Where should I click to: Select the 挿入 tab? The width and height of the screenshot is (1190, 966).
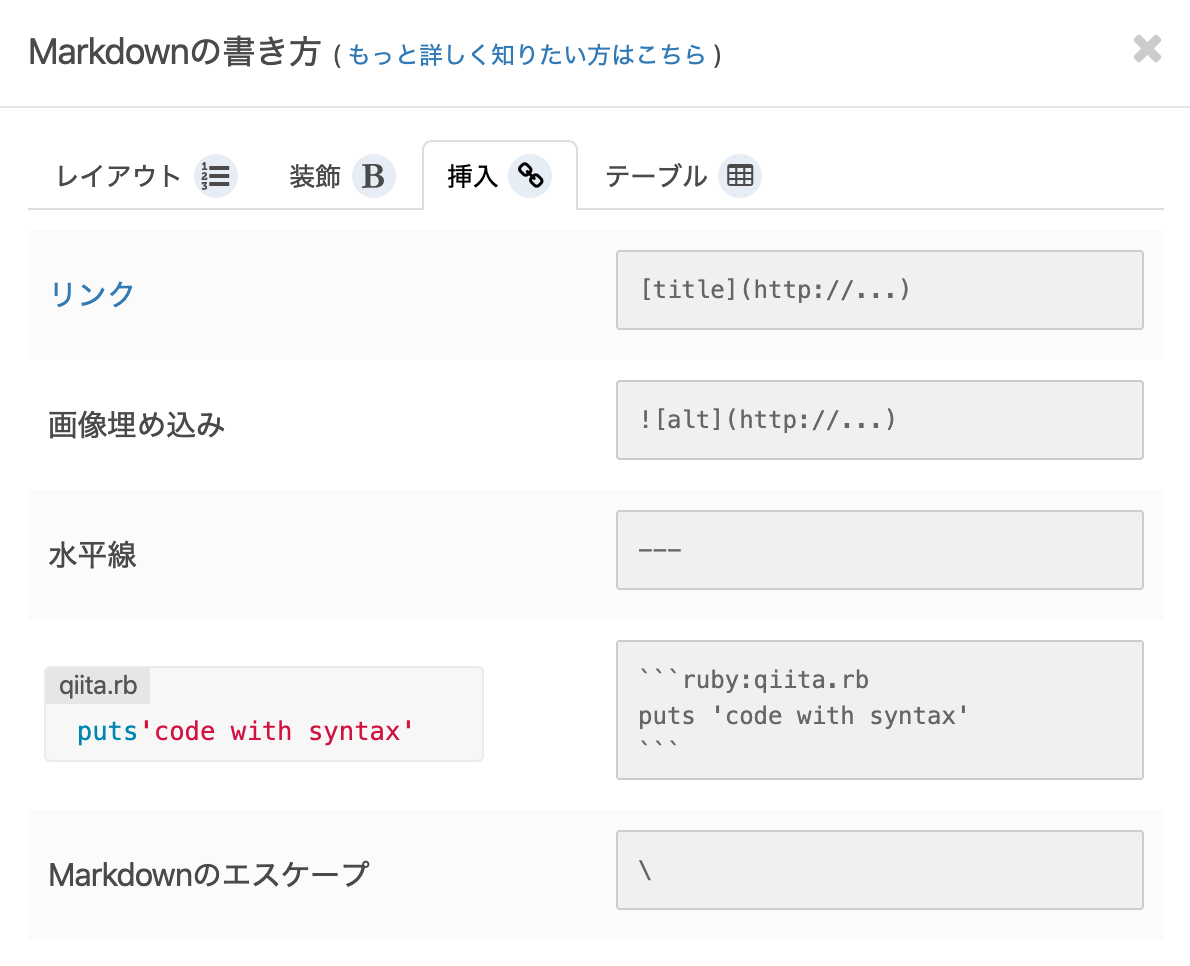(x=474, y=177)
